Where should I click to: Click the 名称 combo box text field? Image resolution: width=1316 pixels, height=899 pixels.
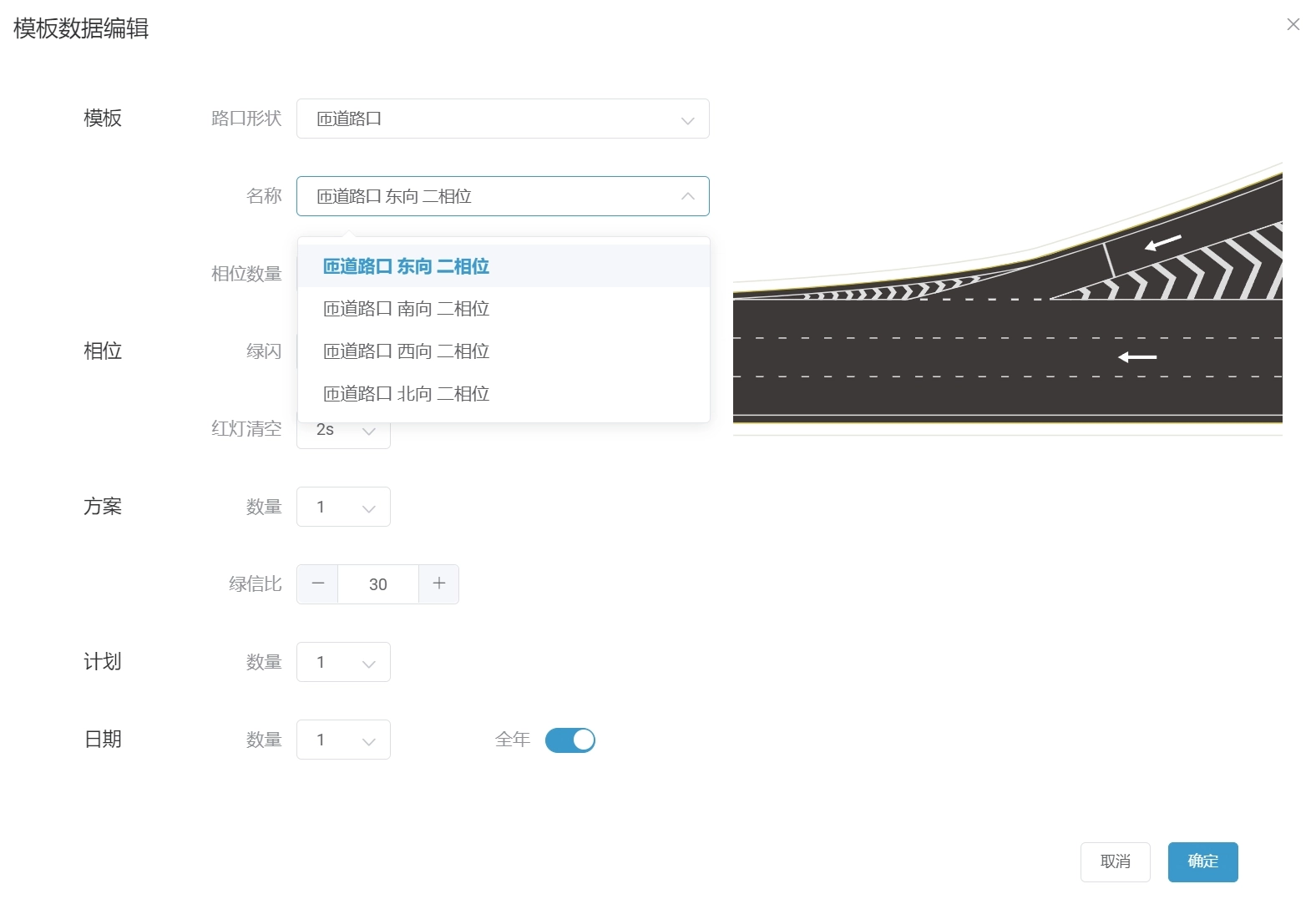tap(484, 196)
